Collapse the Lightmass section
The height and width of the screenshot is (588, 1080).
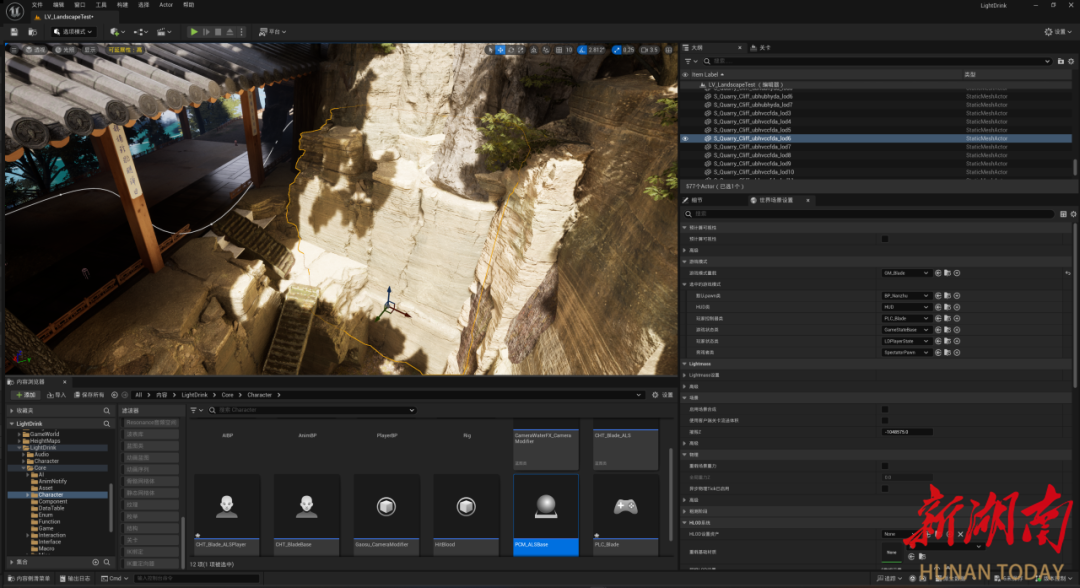point(685,364)
